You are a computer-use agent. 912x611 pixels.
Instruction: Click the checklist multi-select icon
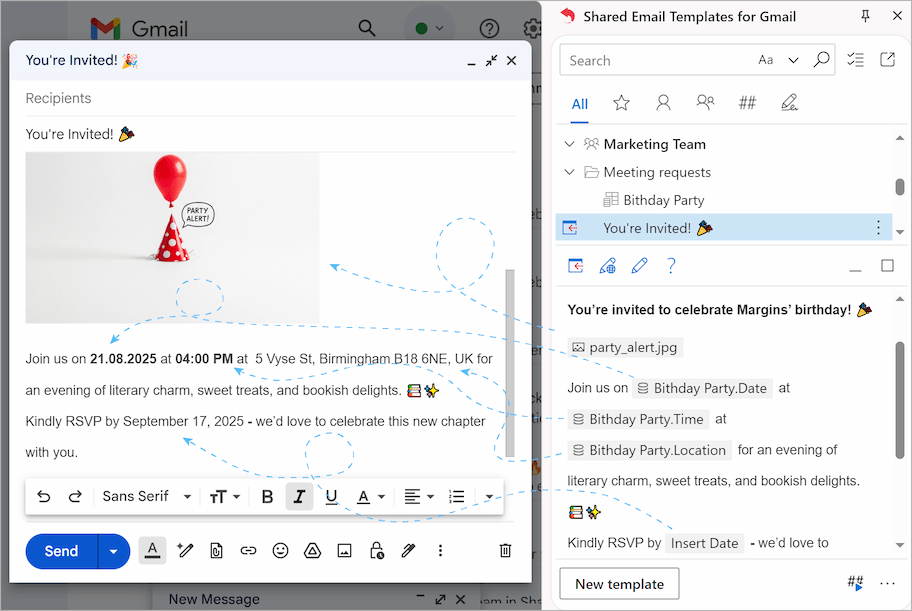(855, 59)
